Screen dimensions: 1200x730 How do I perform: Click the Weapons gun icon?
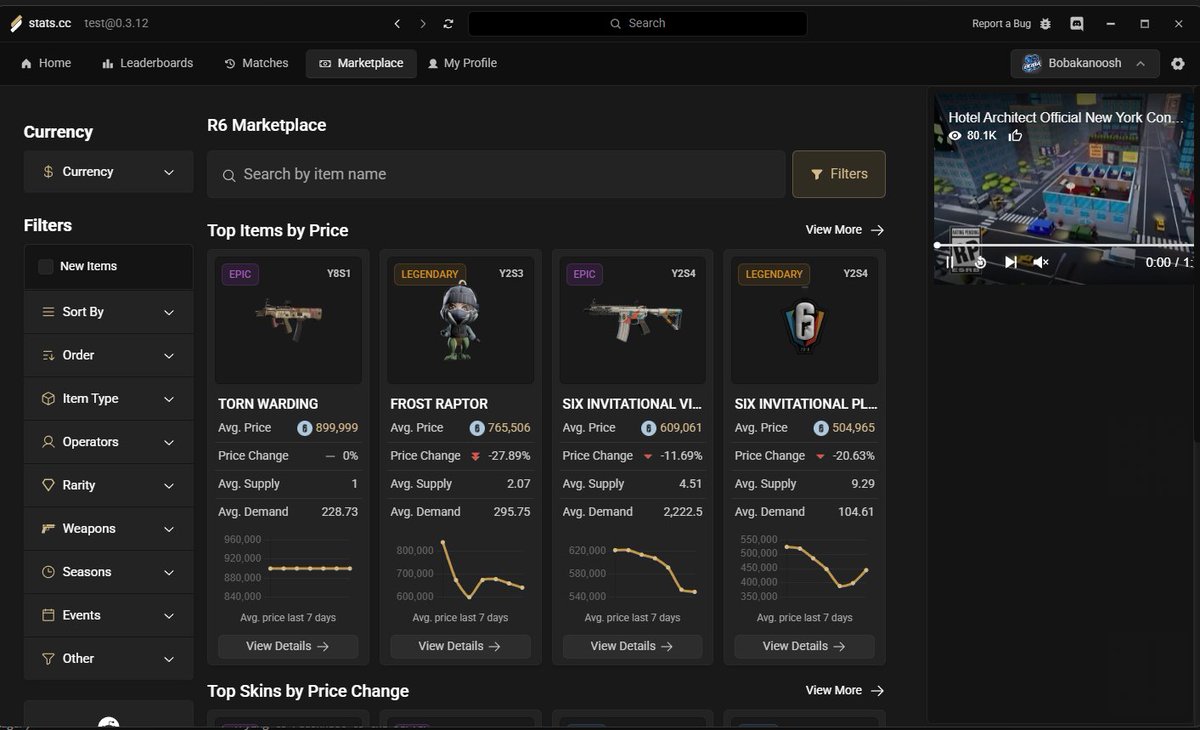click(x=48, y=528)
